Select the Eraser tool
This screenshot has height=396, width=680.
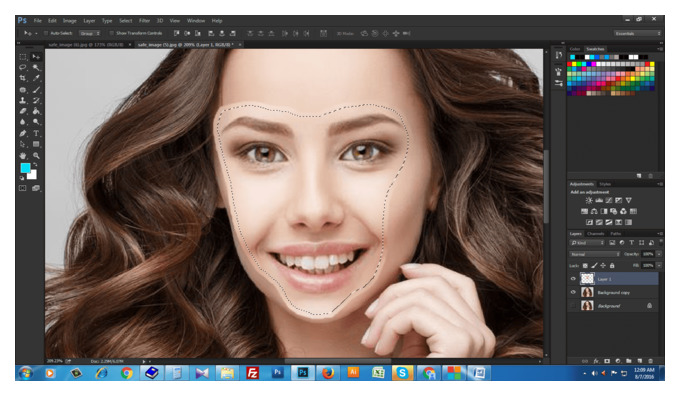coord(23,111)
